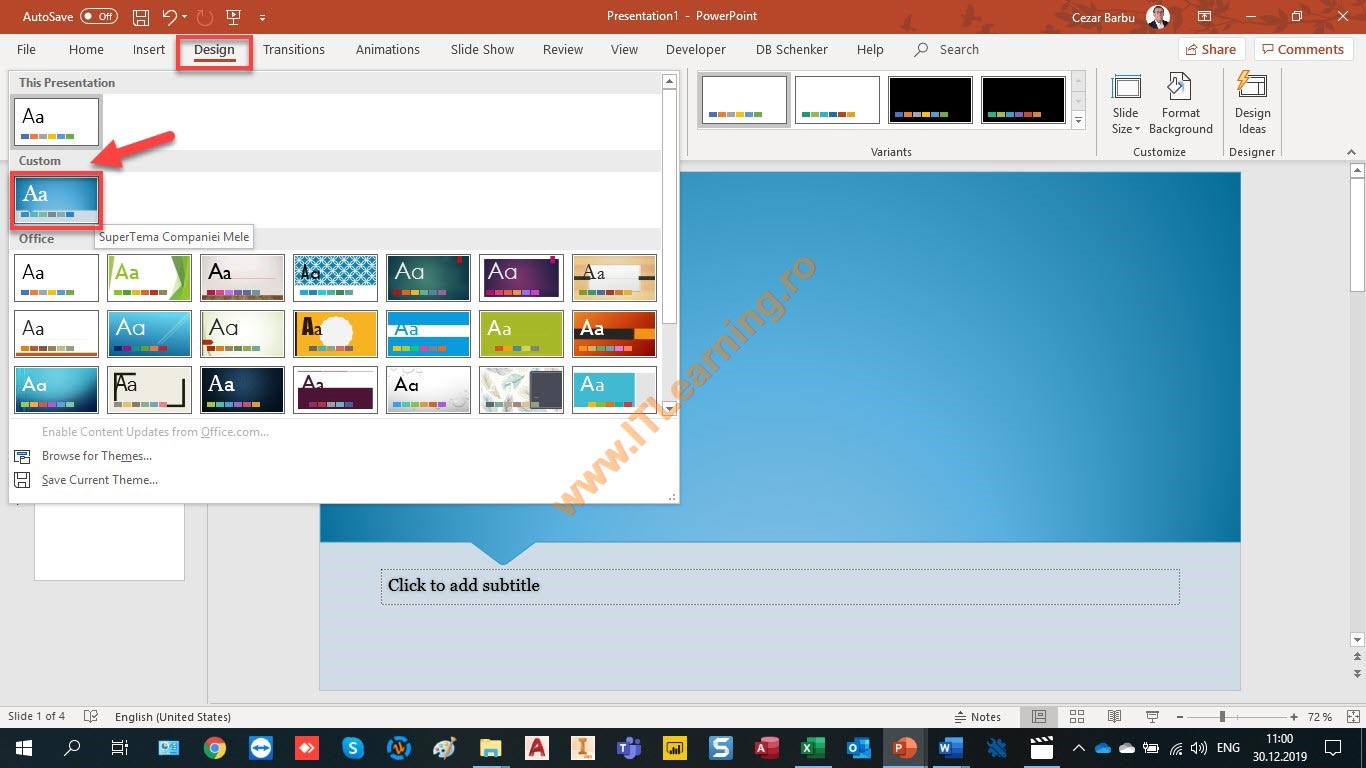Expand the Variants gallery More arrow

(1078, 120)
